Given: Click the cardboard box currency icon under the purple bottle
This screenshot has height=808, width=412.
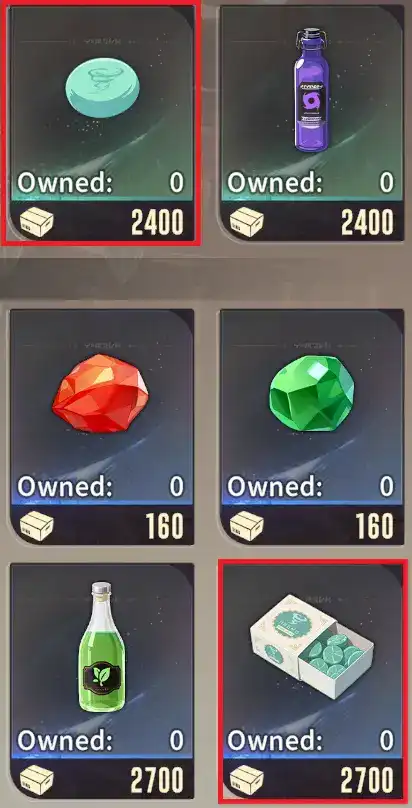Looking at the screenshot, I should tap(246, 223).
